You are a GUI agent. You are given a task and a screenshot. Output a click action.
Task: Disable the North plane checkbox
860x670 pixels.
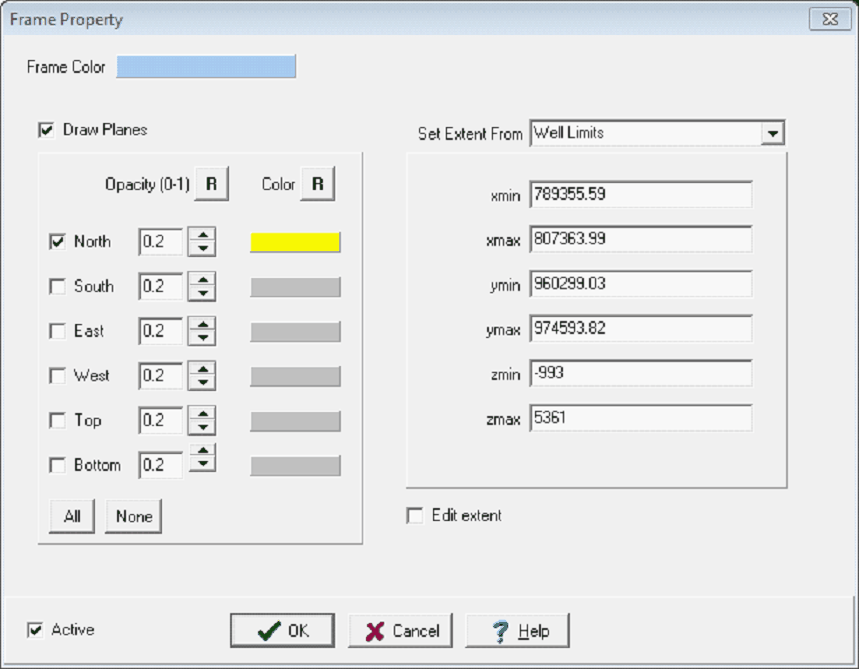tap(57, 242)
